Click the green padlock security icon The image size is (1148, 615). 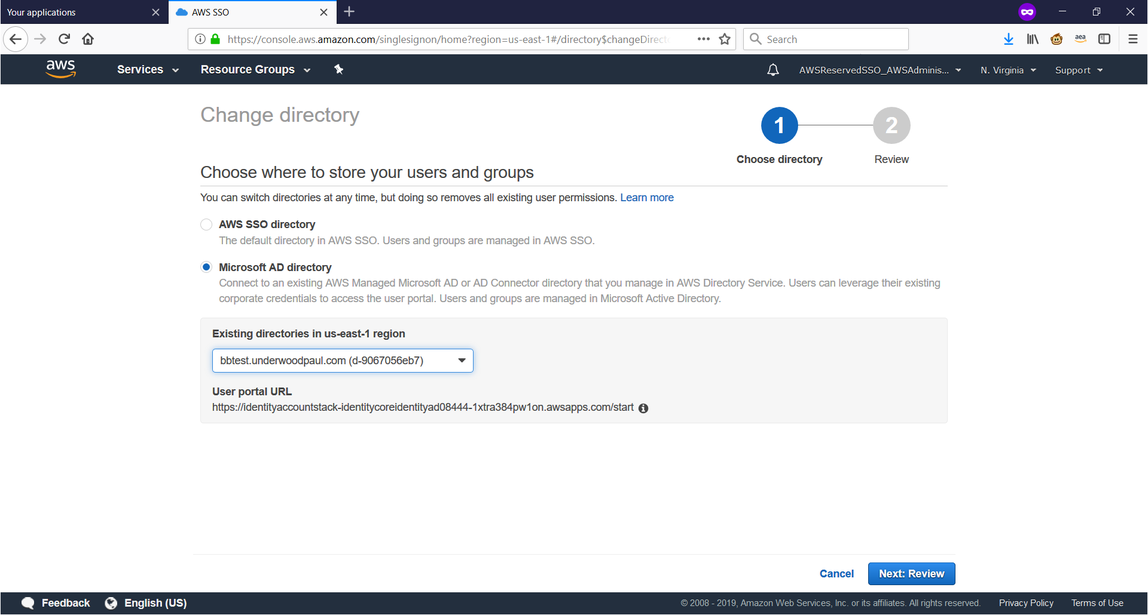[215, 40]
